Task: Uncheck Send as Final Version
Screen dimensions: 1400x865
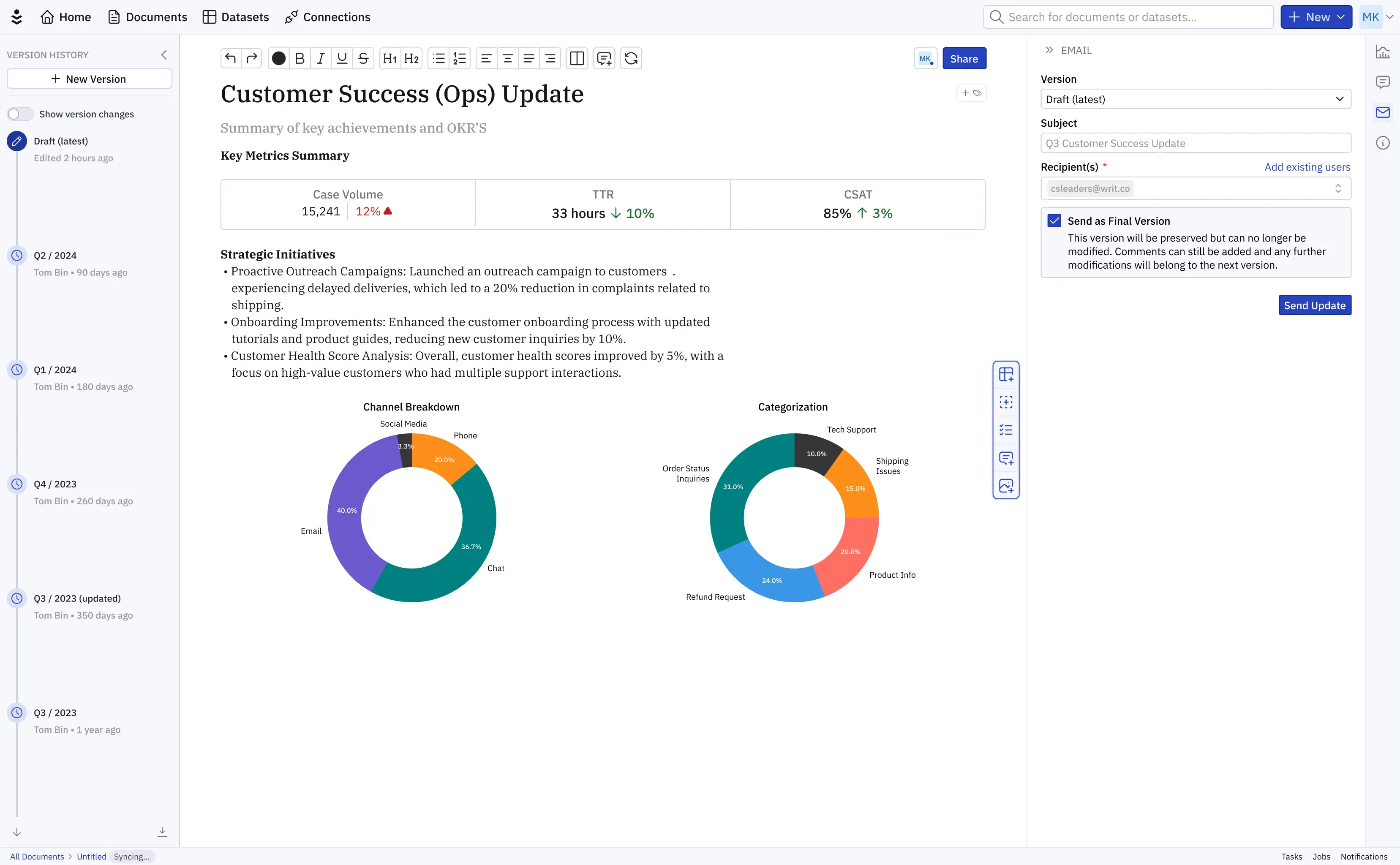Action: tap(1054, 220)
